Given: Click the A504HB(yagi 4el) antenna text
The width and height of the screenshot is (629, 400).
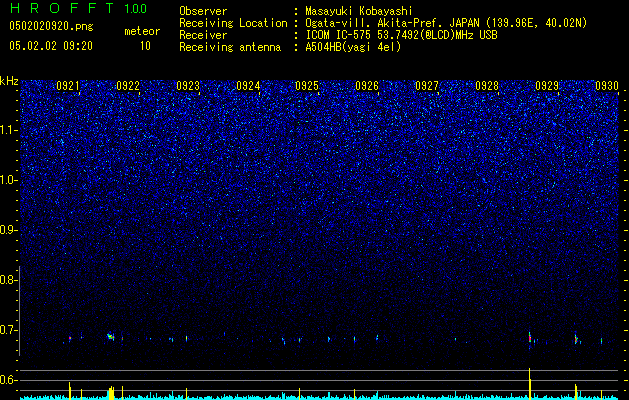Looking at the screenshot, I should 353,47.
